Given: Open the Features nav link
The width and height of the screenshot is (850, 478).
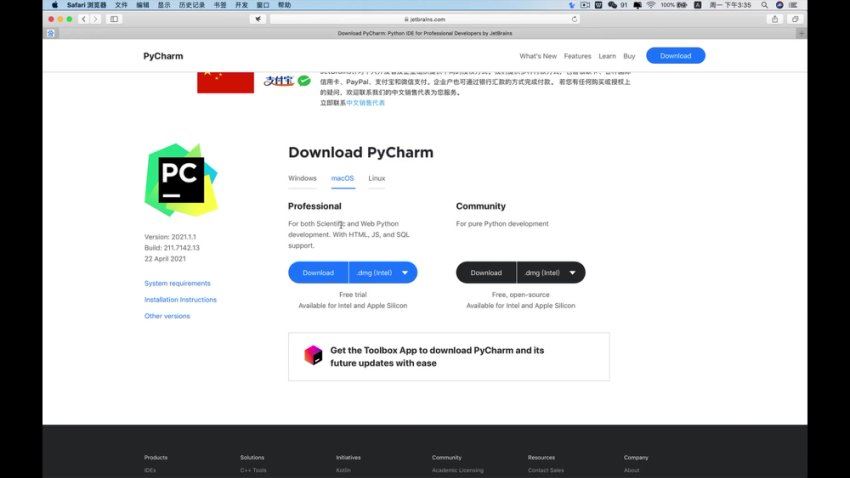Looking at the screenshot, I should tap(577, 56).
